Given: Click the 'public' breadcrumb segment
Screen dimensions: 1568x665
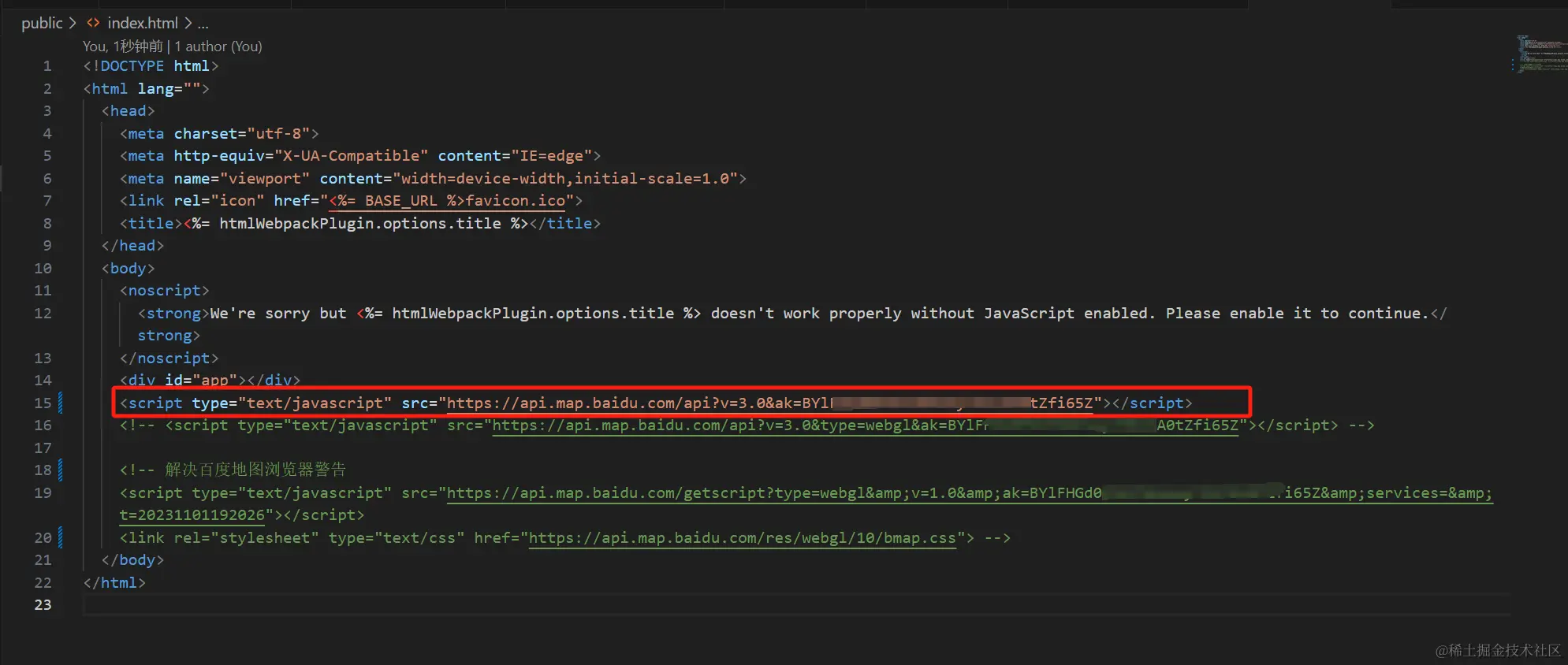Looking at the screenshot, I should click(42, 23).
